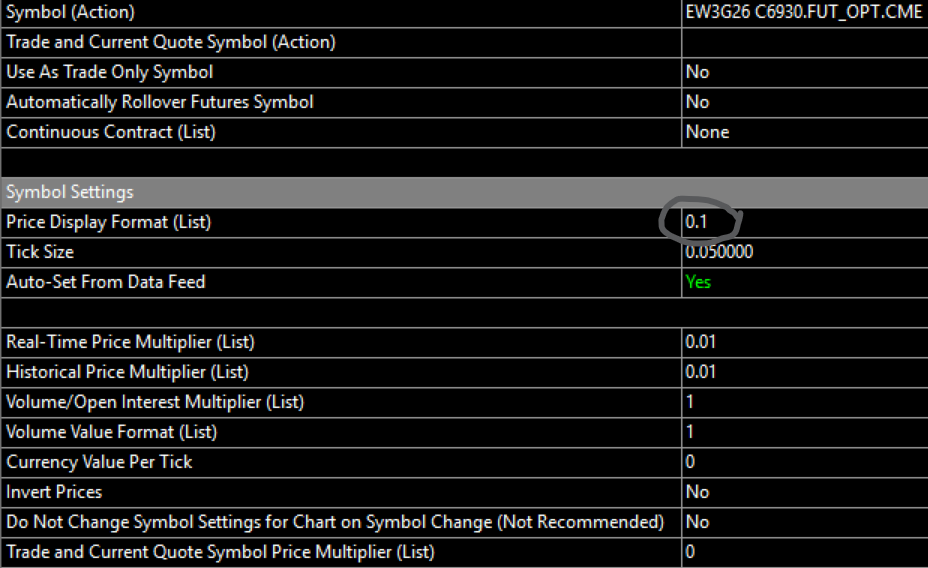This screenshot has width=928, height=568.
Task: Select the Symbol Settings section header
Action: tap(70, 192)
